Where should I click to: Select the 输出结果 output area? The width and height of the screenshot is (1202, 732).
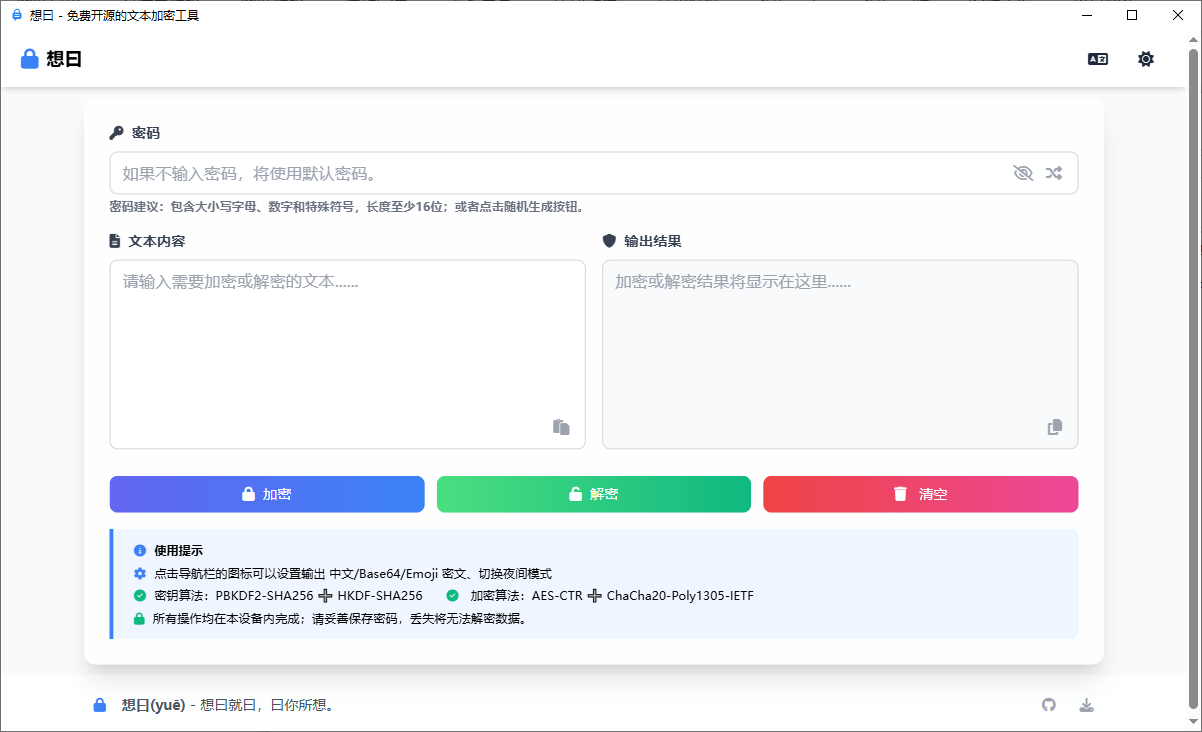click(840, 340)
